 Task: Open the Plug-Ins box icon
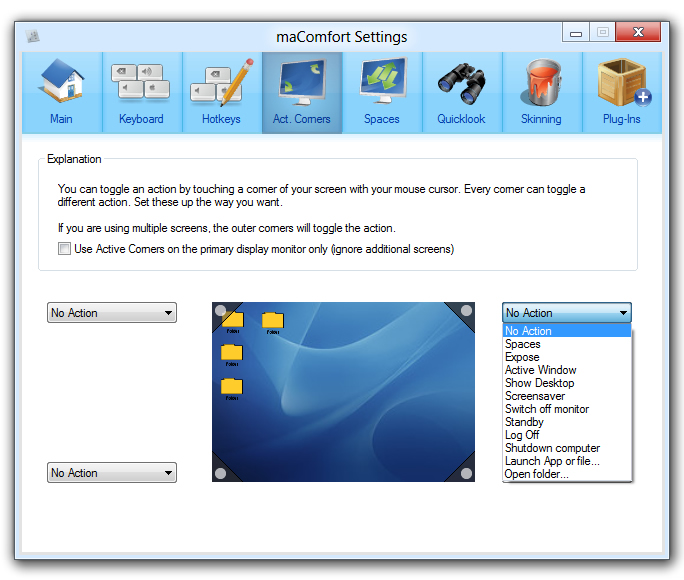point(621,92)
